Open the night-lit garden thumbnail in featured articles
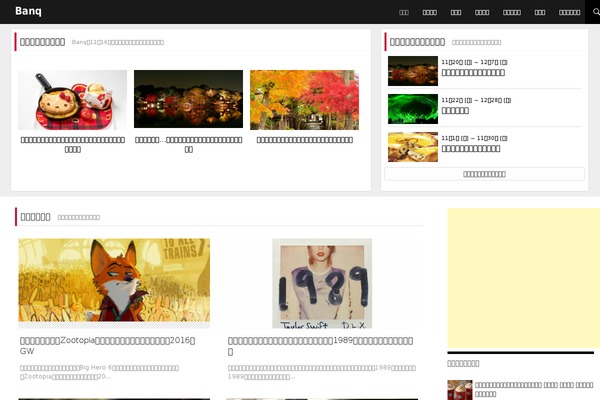This screenshot has height=400, width=600. pyautogui.click(x=188, y=99)
